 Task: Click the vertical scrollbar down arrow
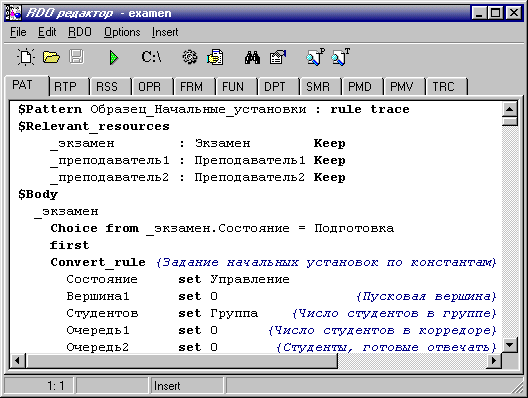509,344
